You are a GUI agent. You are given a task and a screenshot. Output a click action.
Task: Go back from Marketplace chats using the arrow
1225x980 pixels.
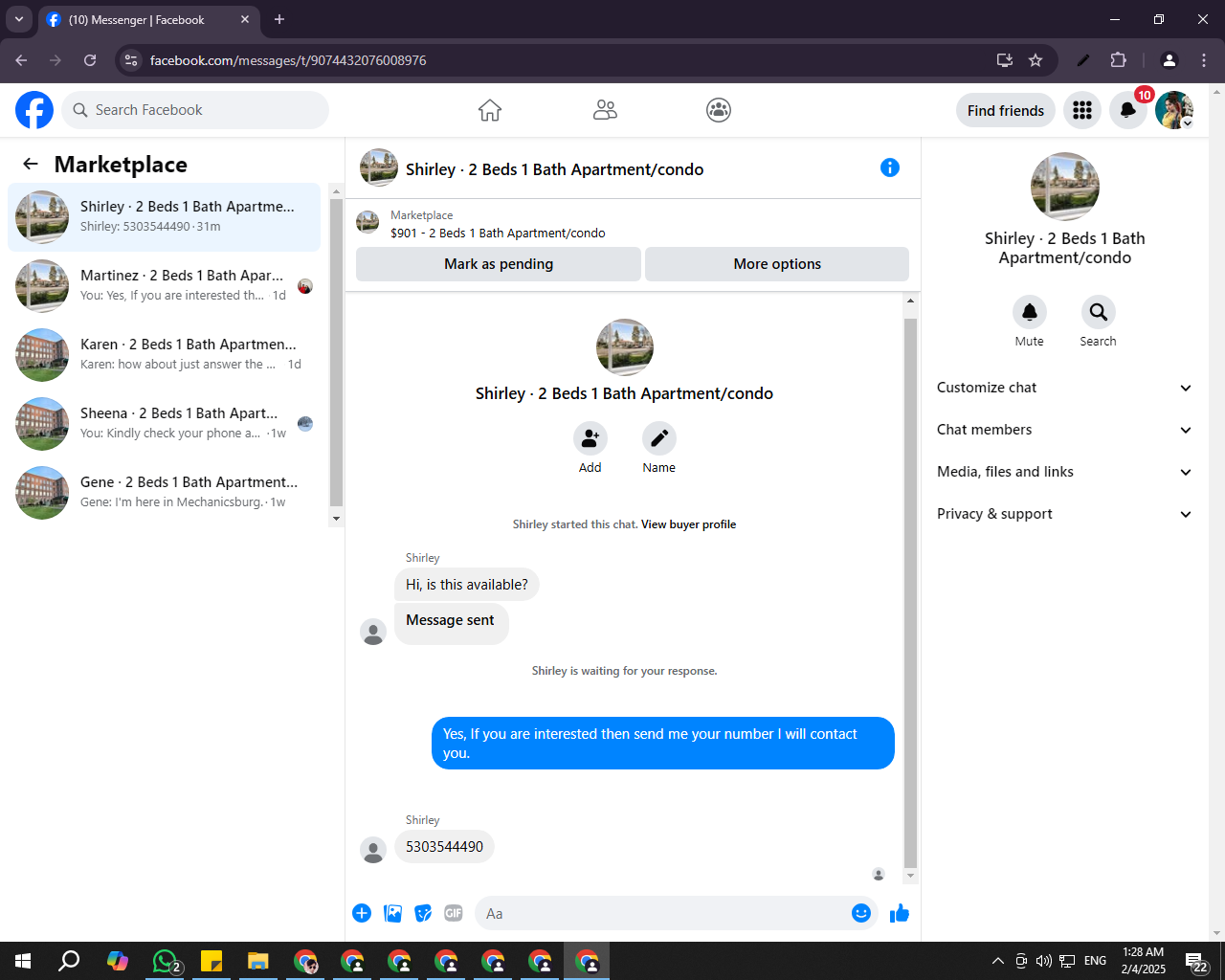pyautogui.click(x=31, y=165)
